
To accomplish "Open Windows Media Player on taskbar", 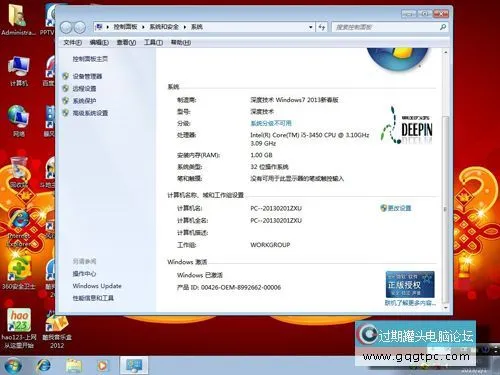I will pos(102,366).
